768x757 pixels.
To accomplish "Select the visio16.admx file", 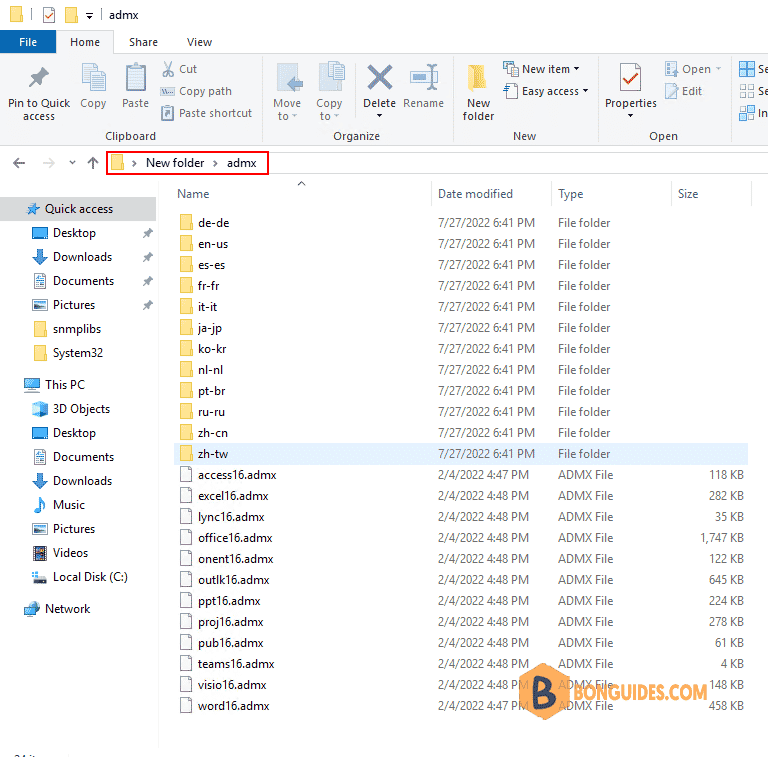I will (x=460, y=685).
